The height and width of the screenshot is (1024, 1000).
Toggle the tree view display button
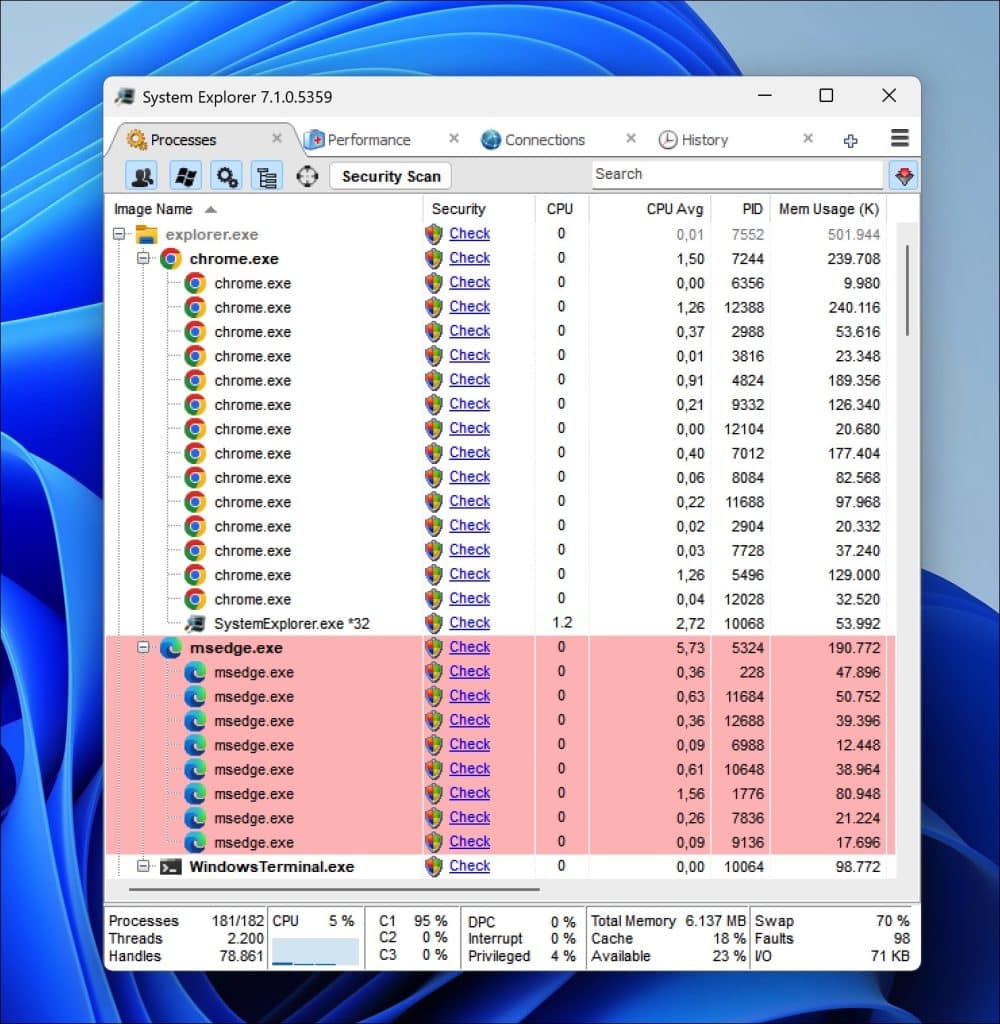click(267, 175)
